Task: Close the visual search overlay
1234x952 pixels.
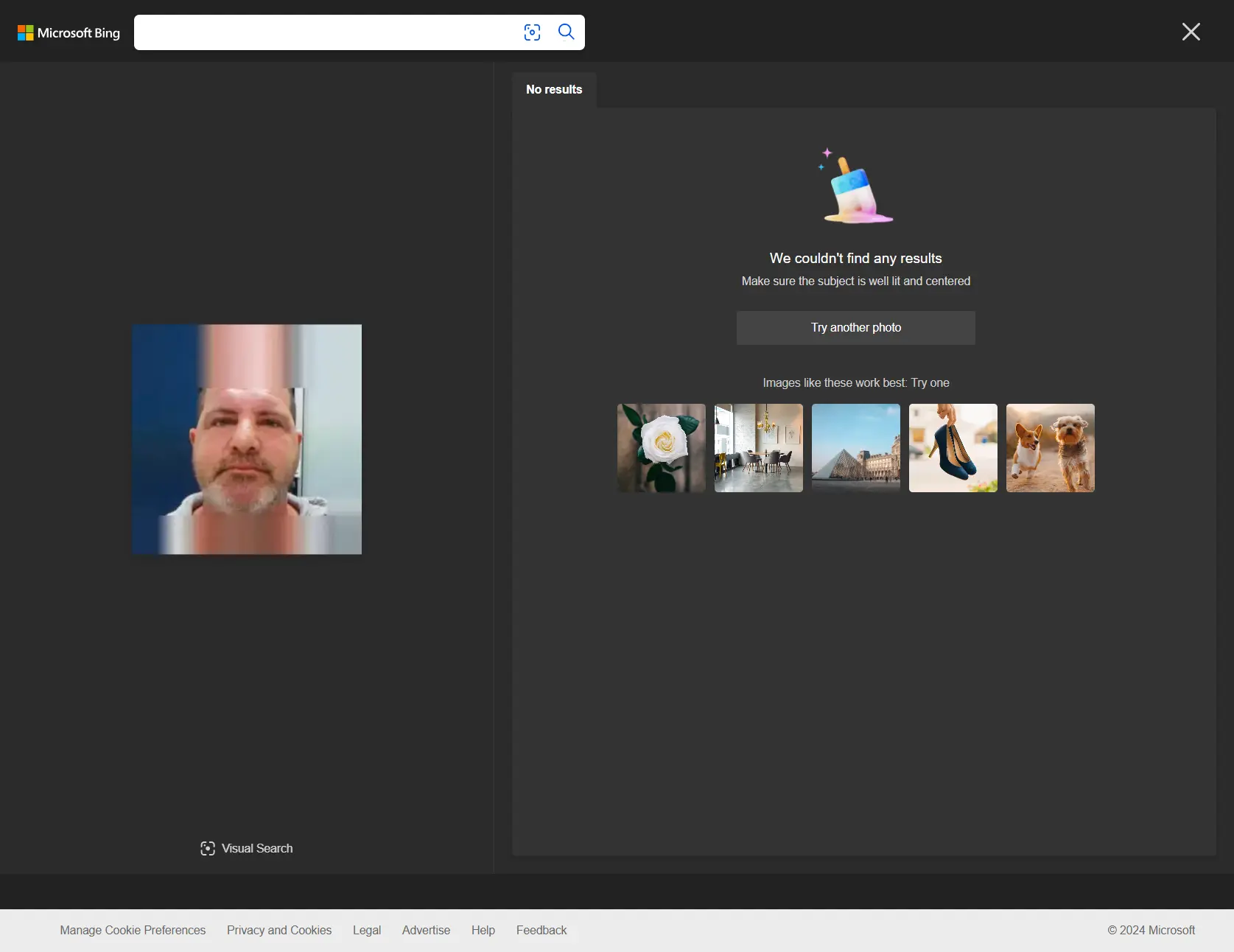Action: (x=1191, y=32)
